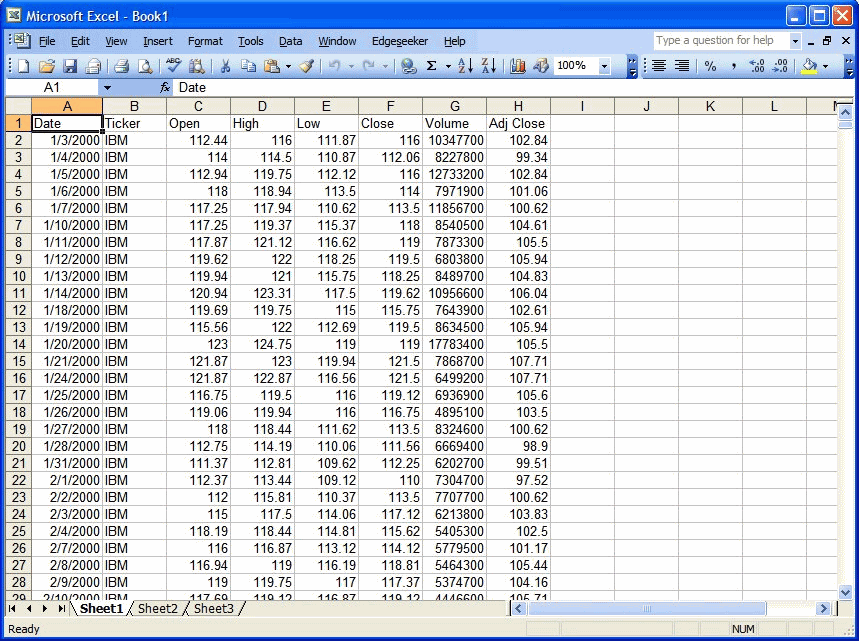This screenshot has height=642, width=860.
Task: Apply Percent Style formatting
Action: point(711,66)
